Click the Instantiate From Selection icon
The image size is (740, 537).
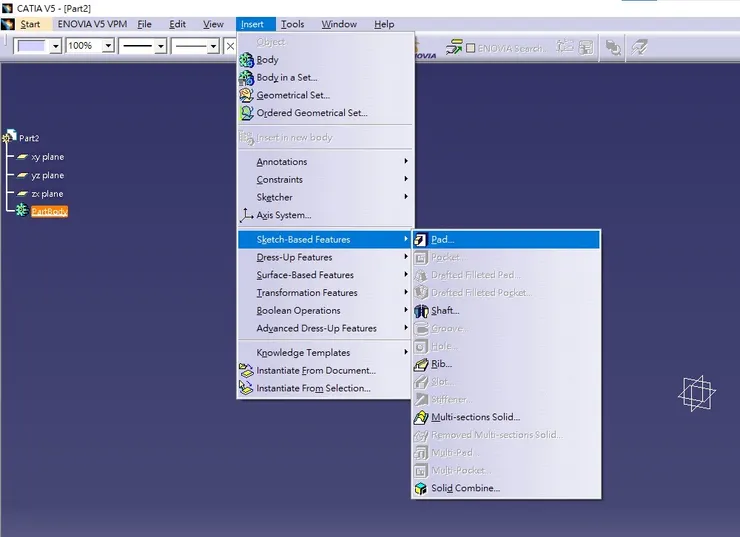click(246, 388)
